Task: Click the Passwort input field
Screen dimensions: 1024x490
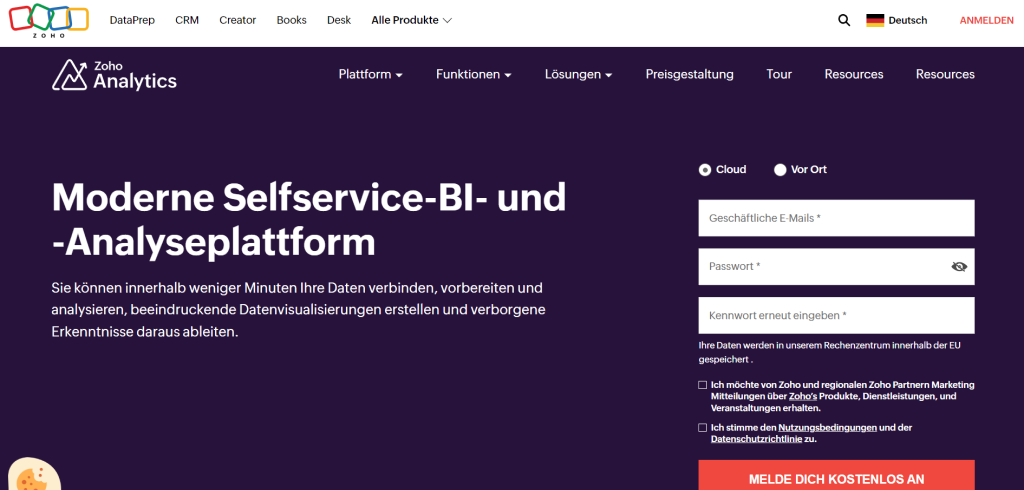Action: [837, 267]
